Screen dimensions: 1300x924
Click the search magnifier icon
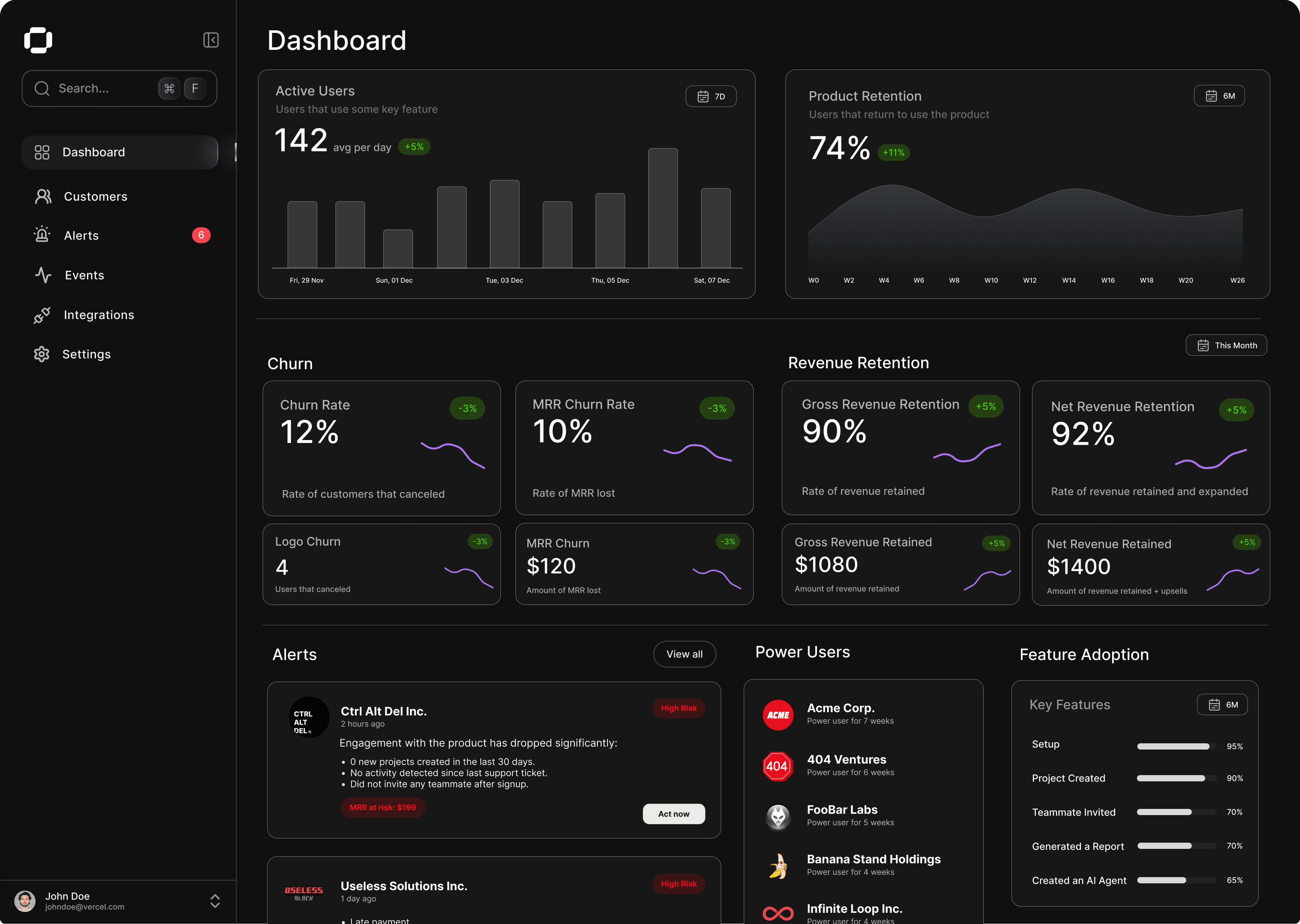(42, 88)
